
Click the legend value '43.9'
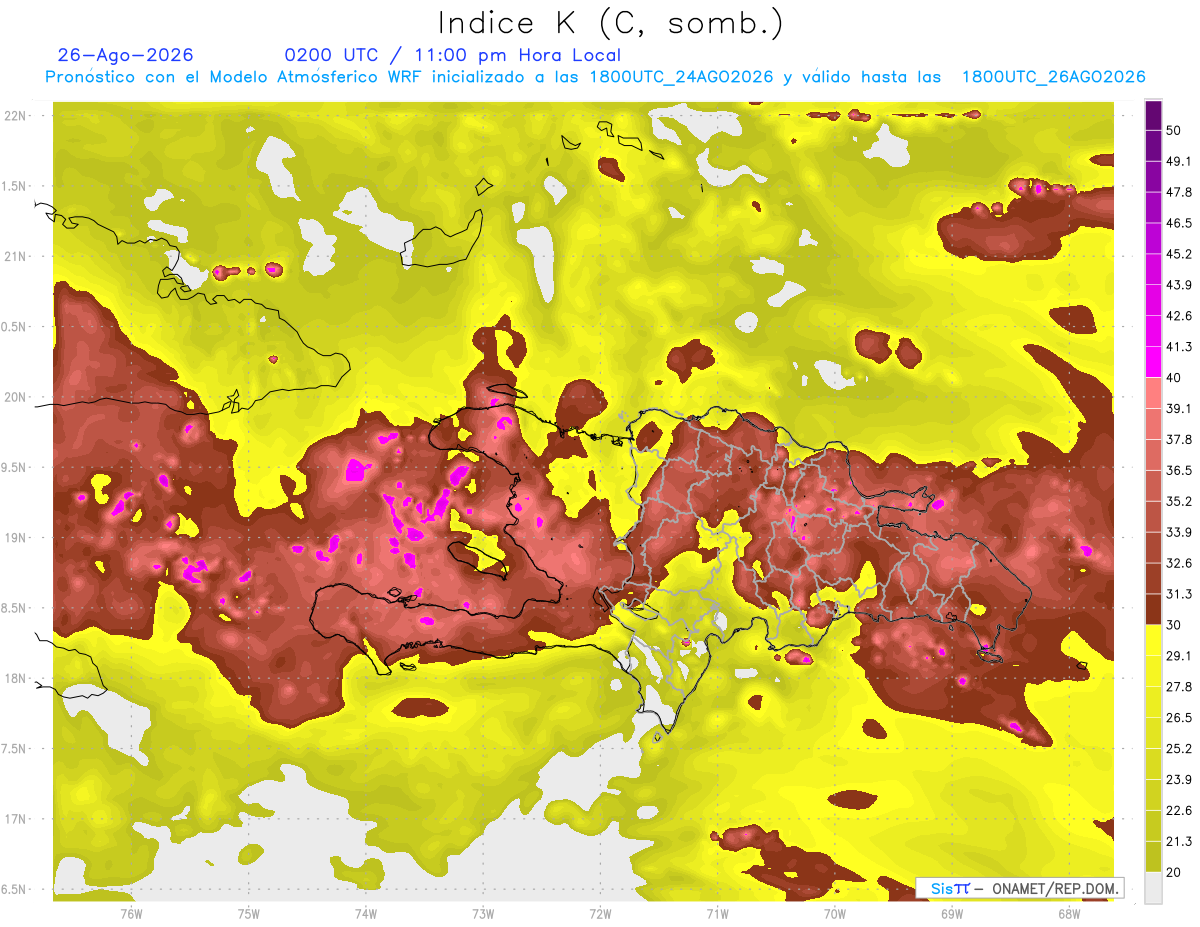tap(1178, 284)
